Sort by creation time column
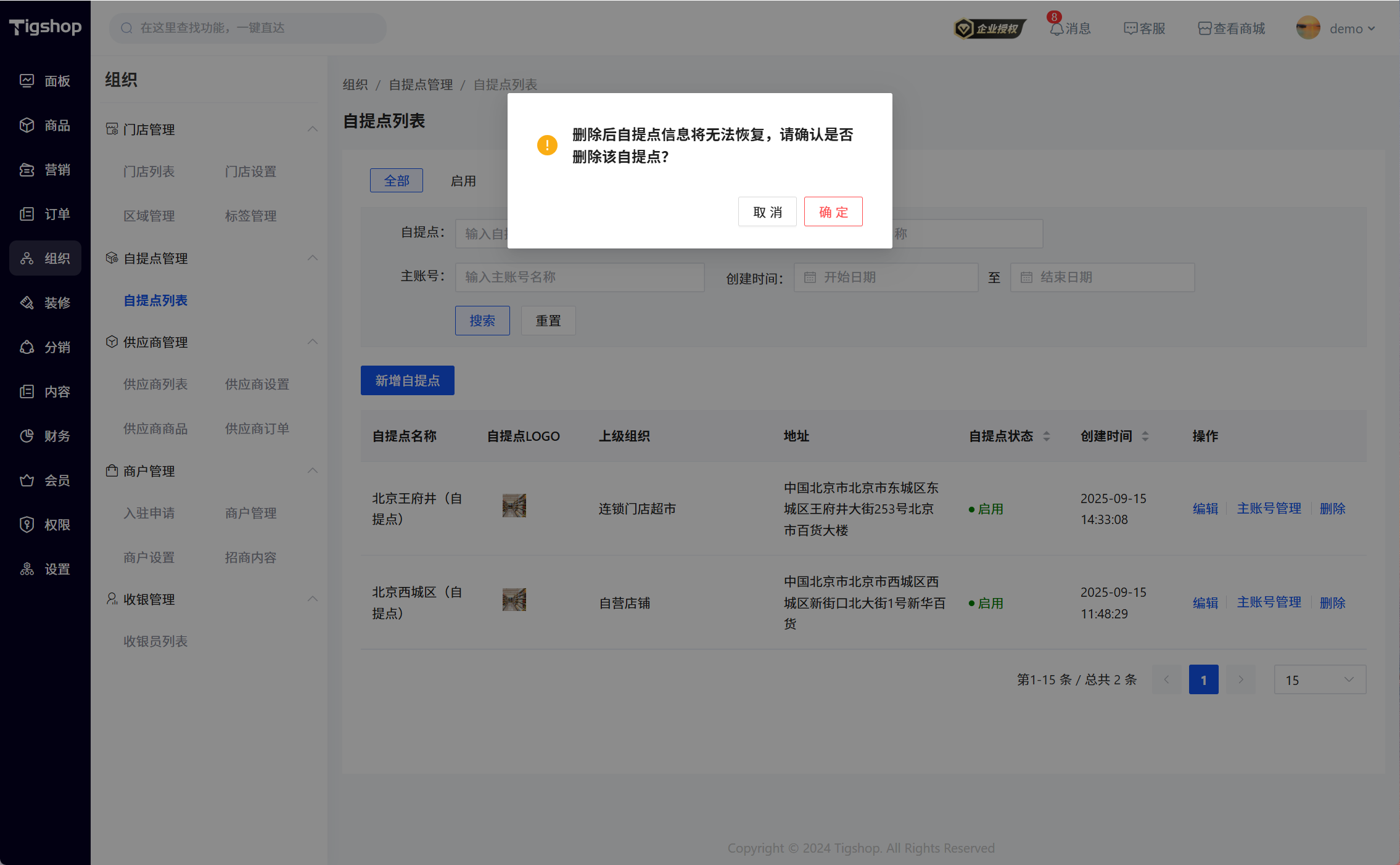Image resolution: width=1400 pixels, height=865 pixels. tap(1145, 436)
